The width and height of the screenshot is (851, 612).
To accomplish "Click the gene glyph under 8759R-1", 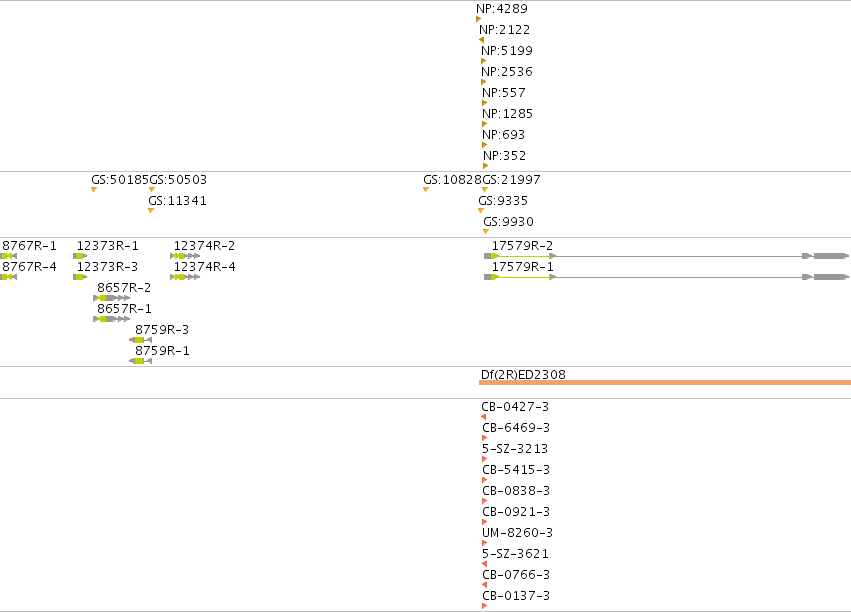I will tap(141, 361).
